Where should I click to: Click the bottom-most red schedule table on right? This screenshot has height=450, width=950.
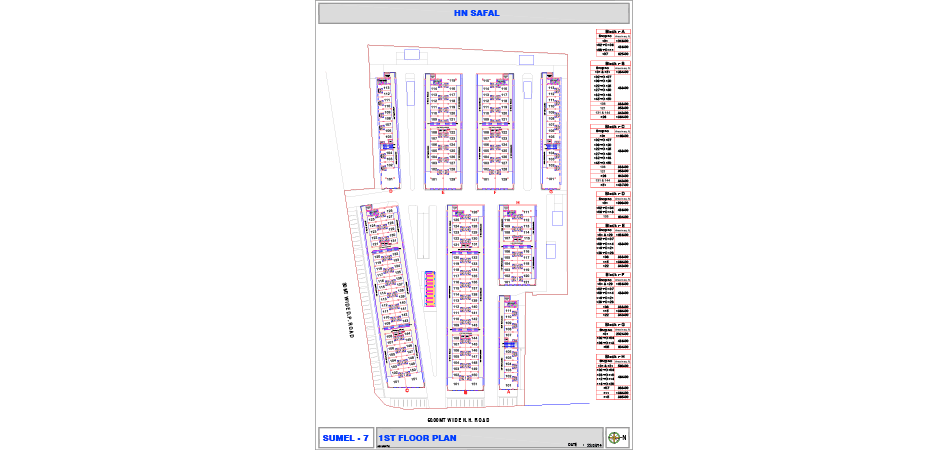(x=612, y=376)
